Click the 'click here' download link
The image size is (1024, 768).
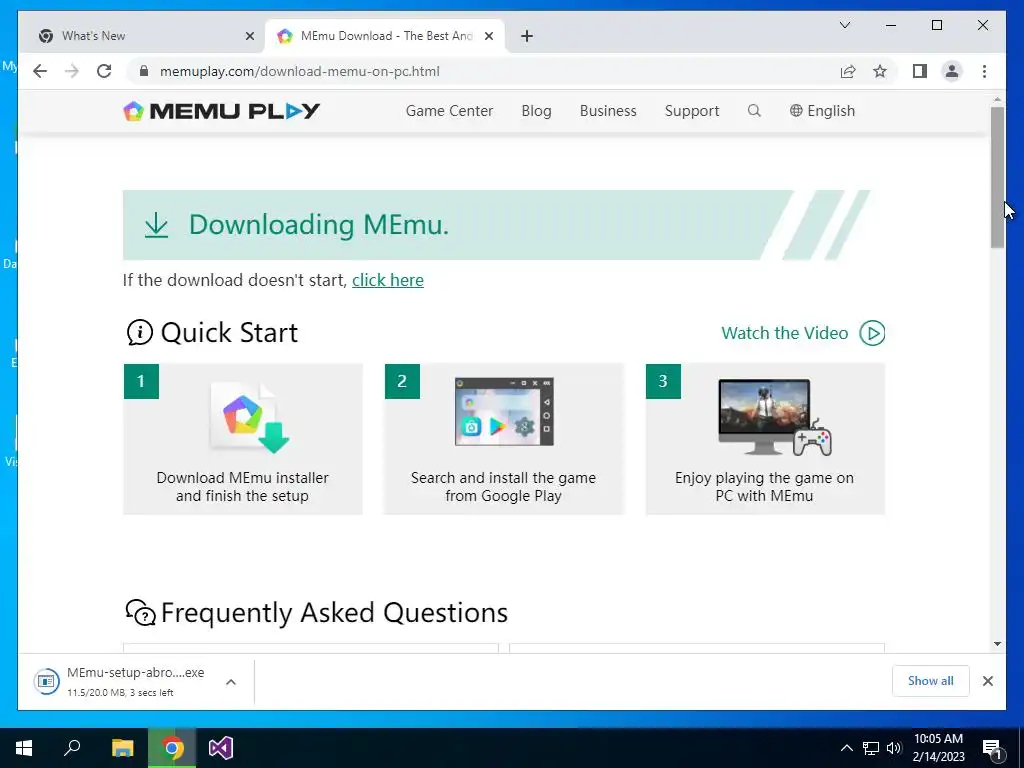(388, 280)
